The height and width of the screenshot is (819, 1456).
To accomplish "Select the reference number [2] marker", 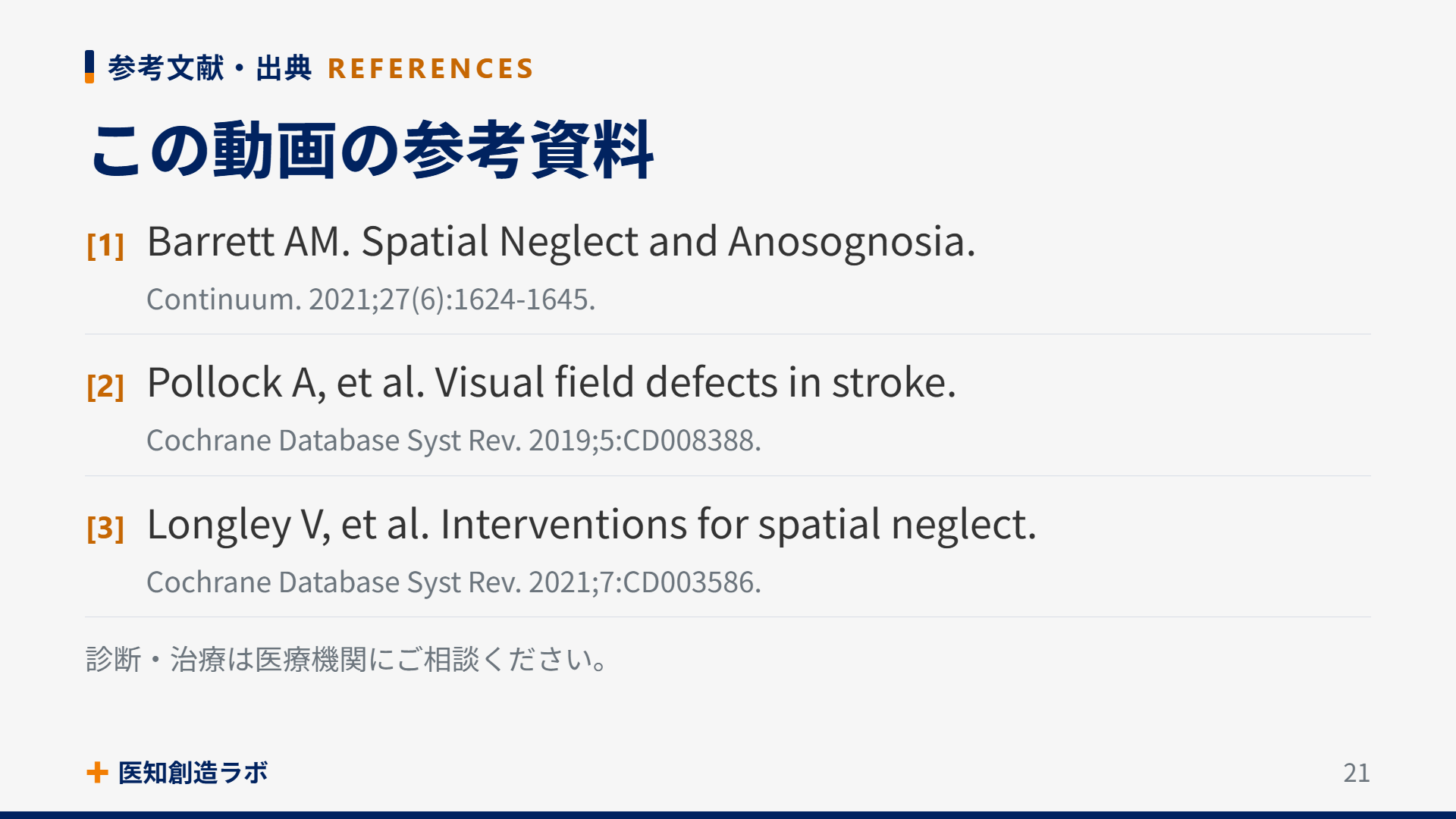I will (x=105, y=386).
